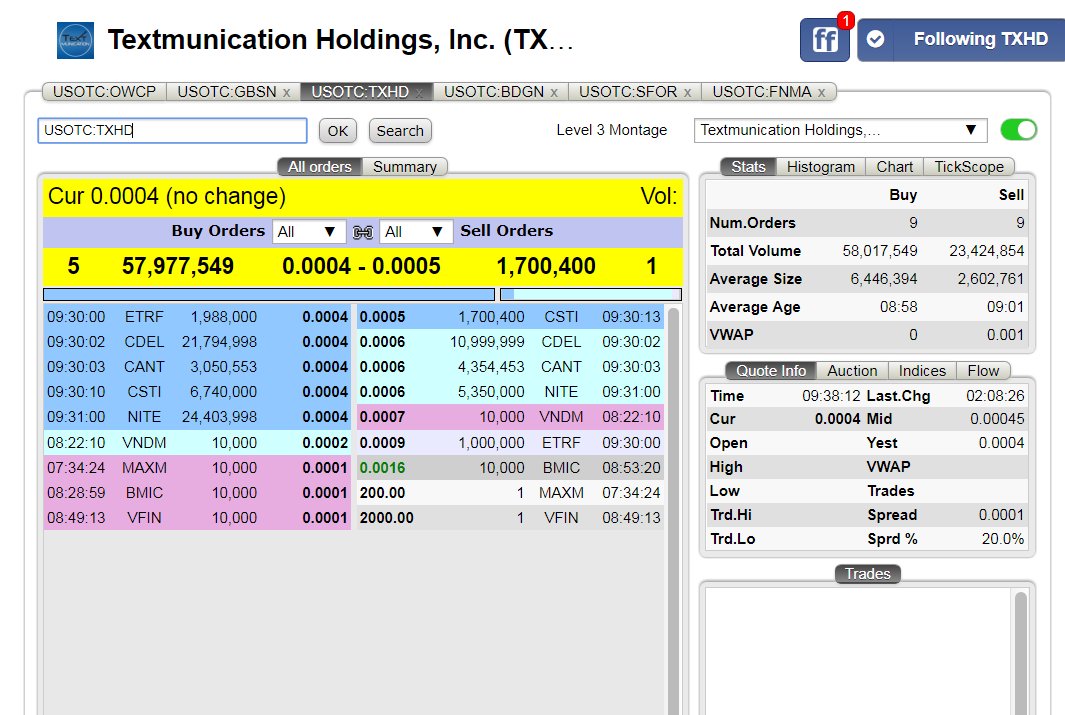Open the Histogram tab
1065x715 pixels.
coord(820,167)
